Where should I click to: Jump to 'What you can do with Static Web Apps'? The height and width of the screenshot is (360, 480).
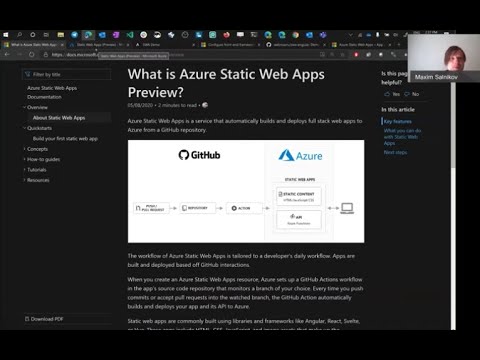[x=402, y=137]
